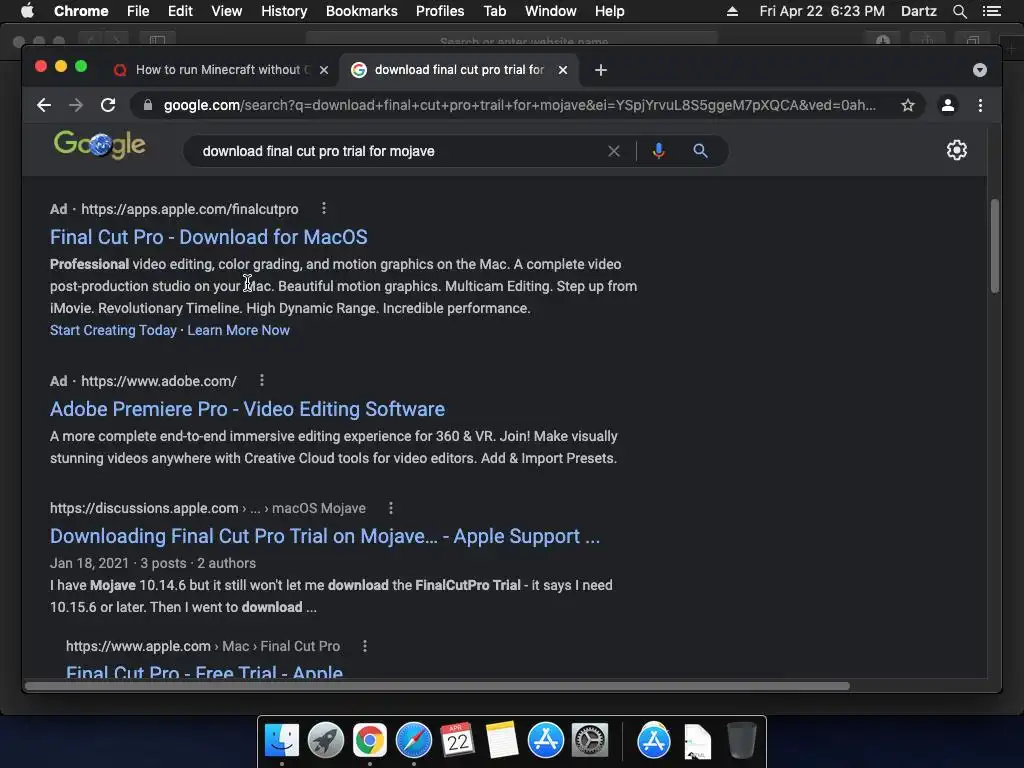Open Spotlight search in menu bar
Image resolution: width=1024 pixels, height=768 pixels.
coord(959,11)
